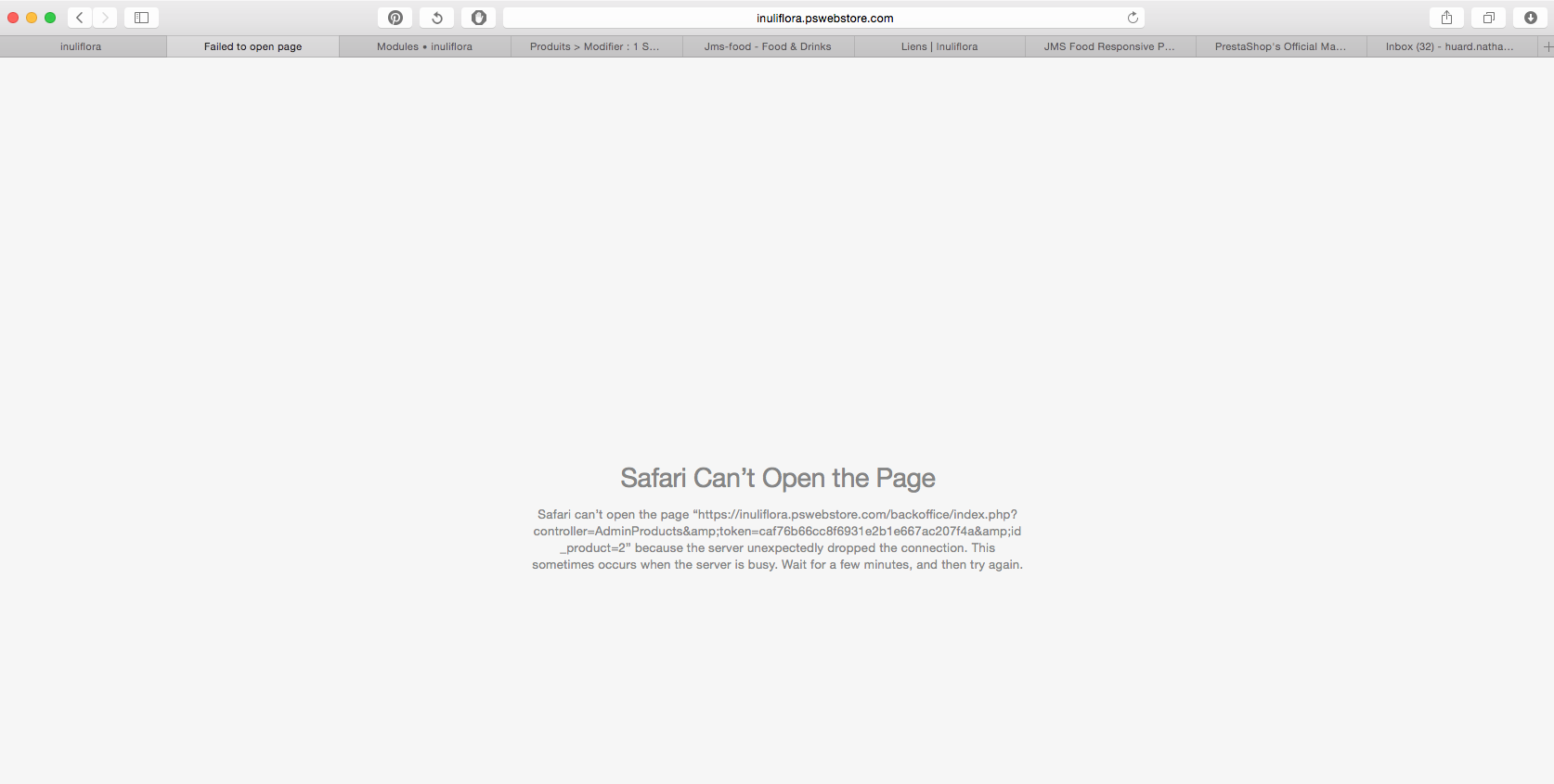This screenshot has height=784, width=1554.
Task: Click the text 'Wait for a few minutes'
Action: 847,564
